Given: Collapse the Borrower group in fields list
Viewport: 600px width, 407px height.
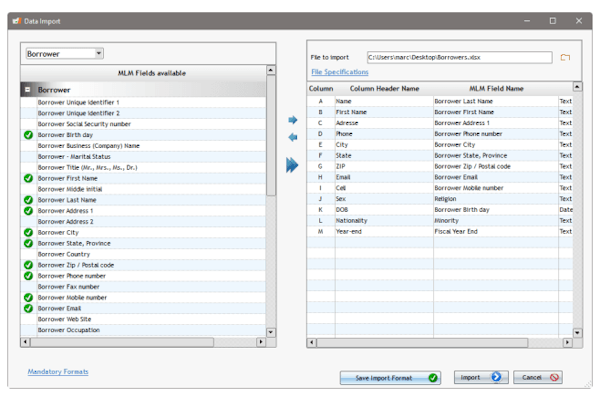Looking at the screenshot, I should (28, 90).
